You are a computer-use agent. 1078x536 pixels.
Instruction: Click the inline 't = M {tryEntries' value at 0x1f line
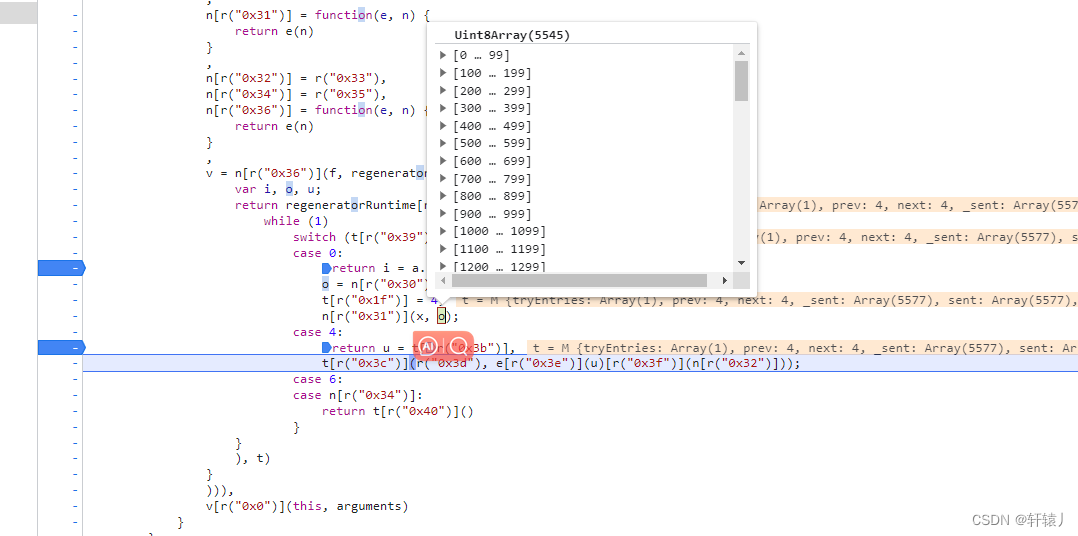click(767, 300)
